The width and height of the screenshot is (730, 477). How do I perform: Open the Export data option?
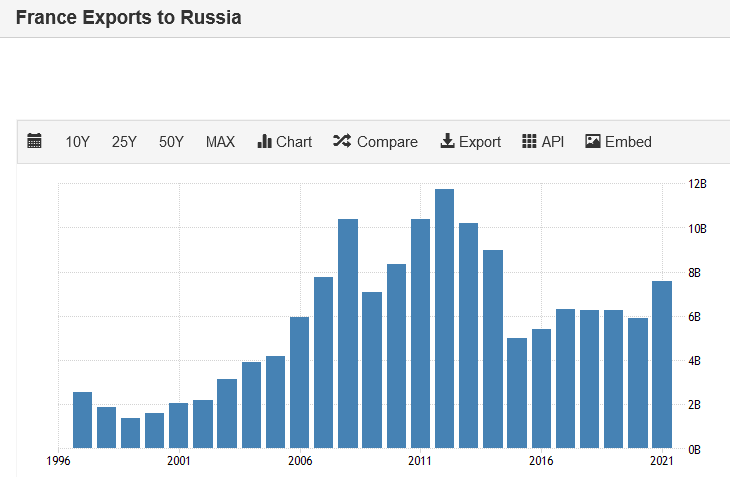(470, 141)
